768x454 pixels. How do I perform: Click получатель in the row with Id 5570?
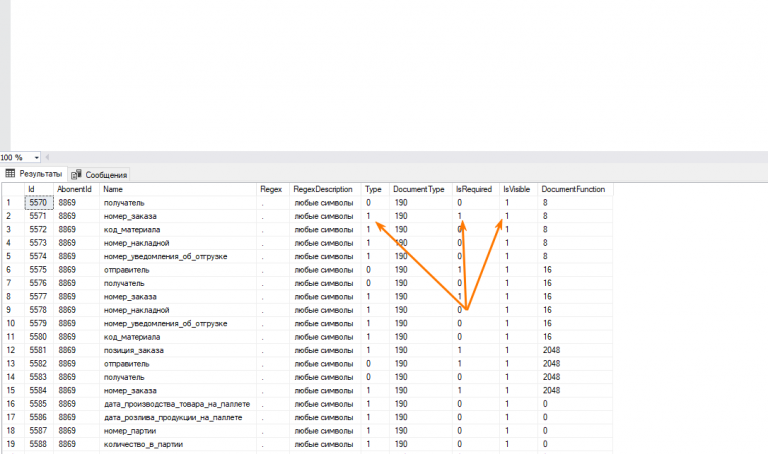click(178, 203)
